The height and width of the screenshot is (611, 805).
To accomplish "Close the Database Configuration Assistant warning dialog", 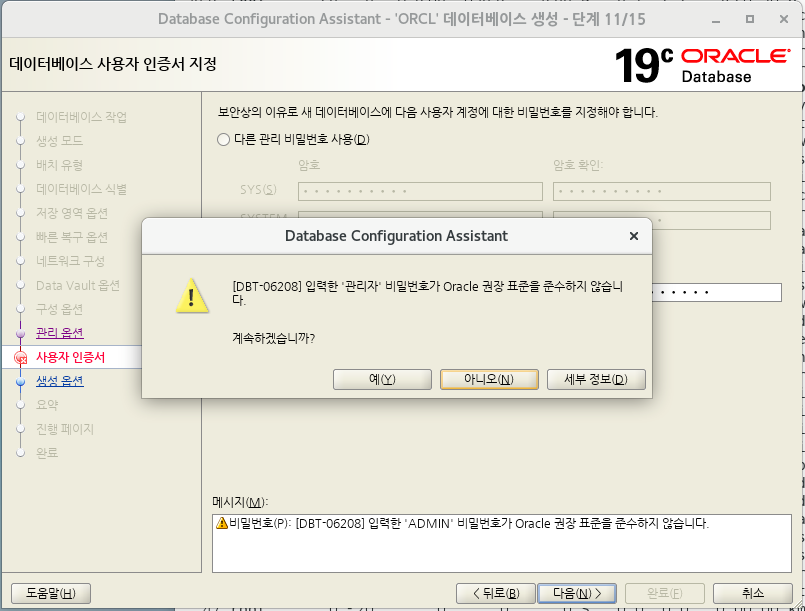I will pyautogui.click(x=634, y=236).
